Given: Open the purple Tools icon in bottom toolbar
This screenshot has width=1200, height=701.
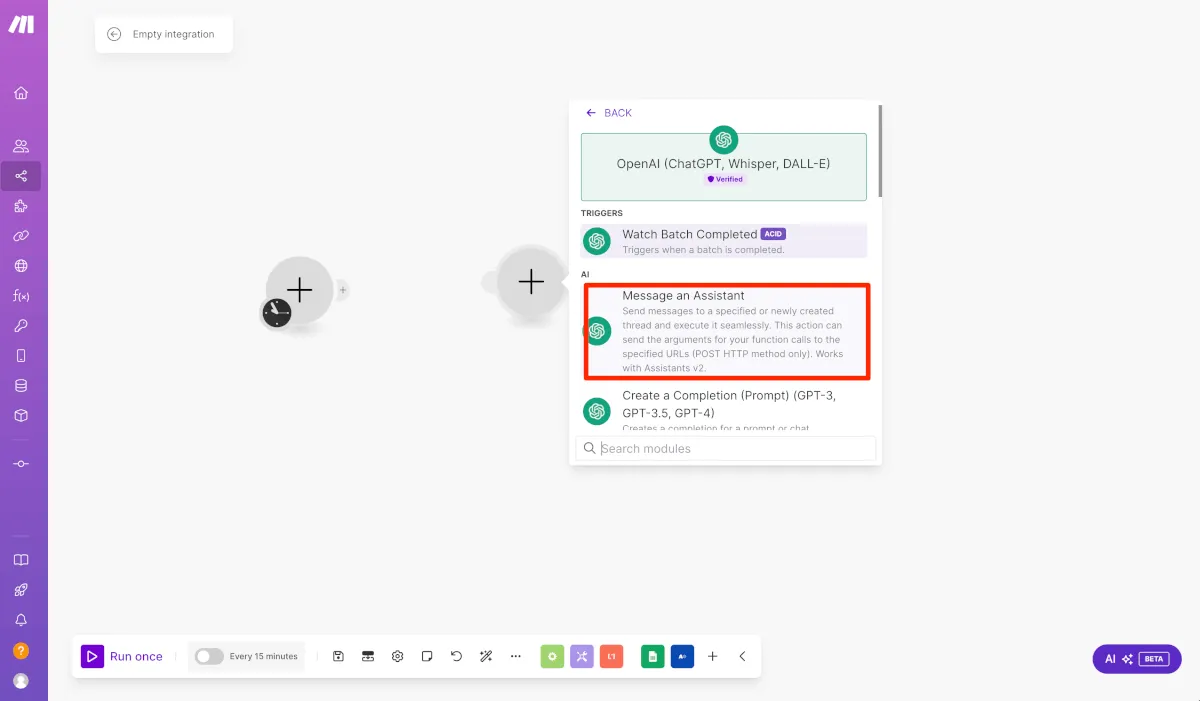Looking at the screenshot, I should click(x=582, y=656).
